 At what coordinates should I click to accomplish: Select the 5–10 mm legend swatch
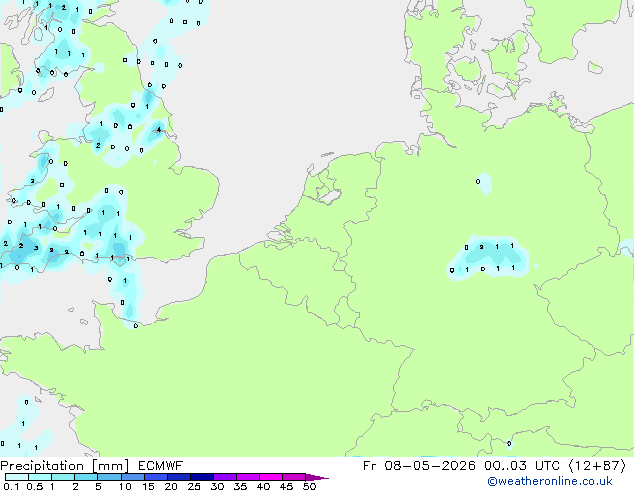click(x=109, y=477)
